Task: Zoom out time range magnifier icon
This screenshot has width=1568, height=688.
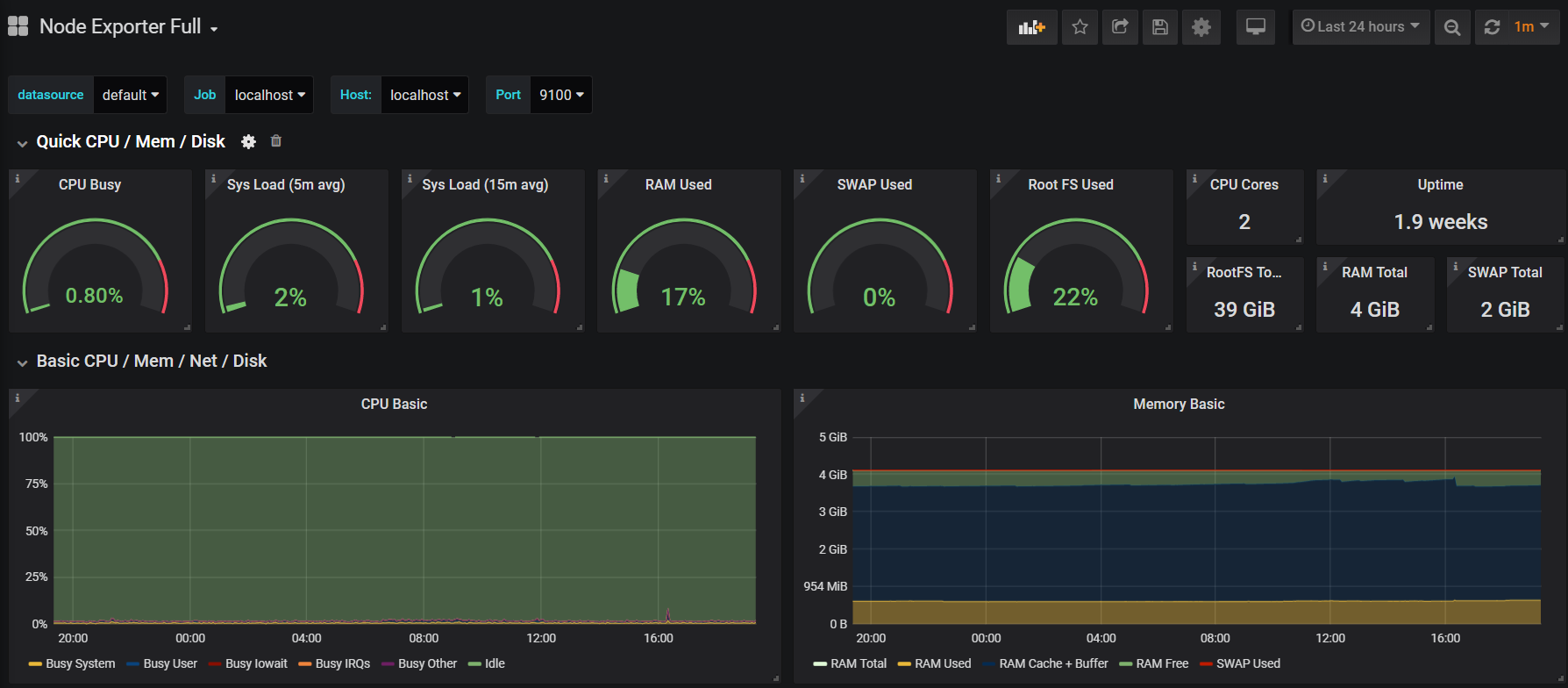Action: click(1452, 27)
